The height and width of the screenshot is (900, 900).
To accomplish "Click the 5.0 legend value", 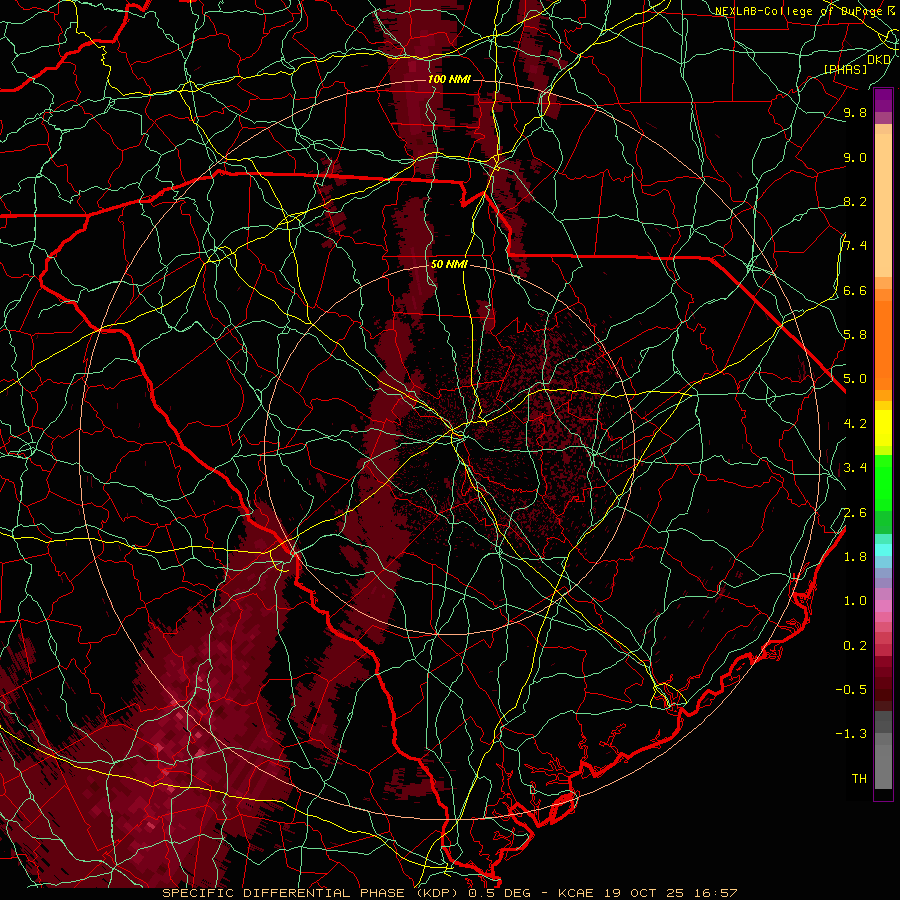I will pos(855,379).
